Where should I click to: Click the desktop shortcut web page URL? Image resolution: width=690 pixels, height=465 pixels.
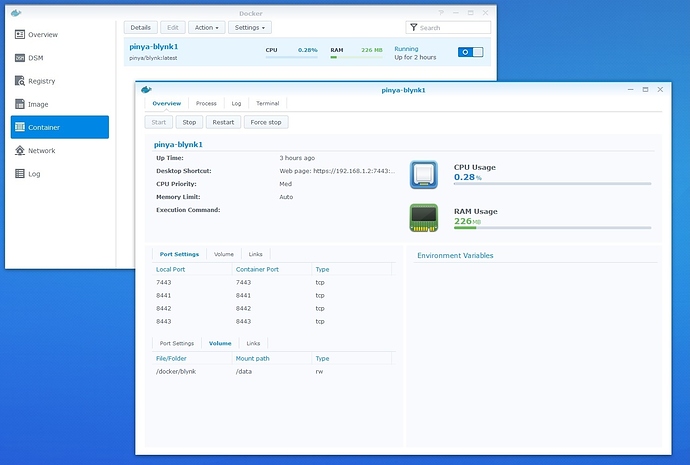point(337,171)
